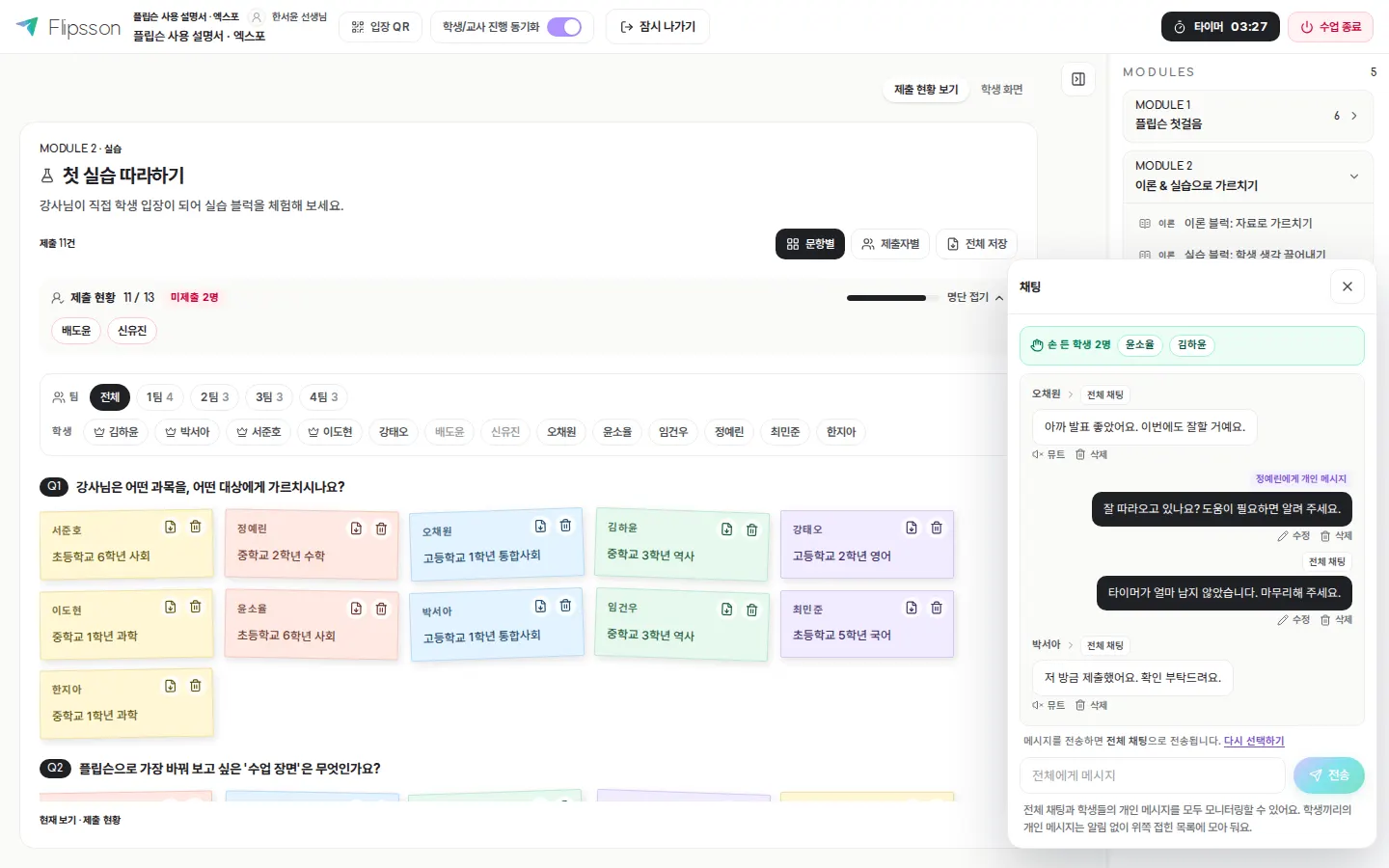Edit the 타이머가 얼마 남지 않았습니다 message
The width and height of the screenshot is (1389, 868).
click(1294, 620)
